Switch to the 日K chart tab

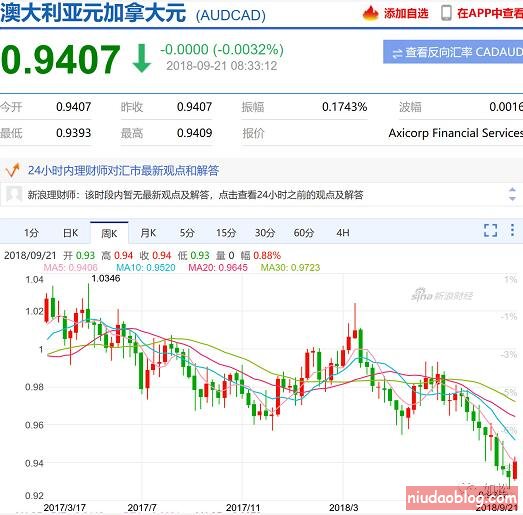click(x=70, y=232)
